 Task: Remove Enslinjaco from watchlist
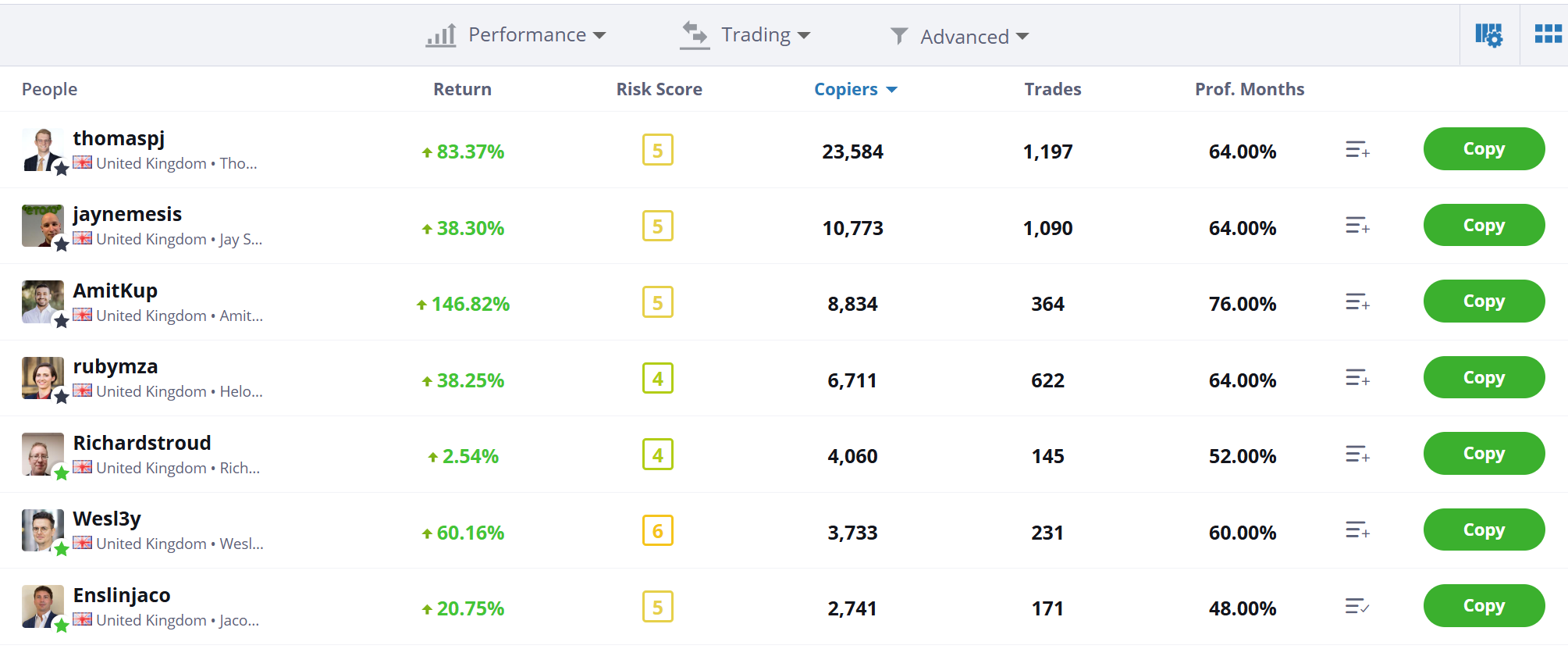[x=1356, y=607]
